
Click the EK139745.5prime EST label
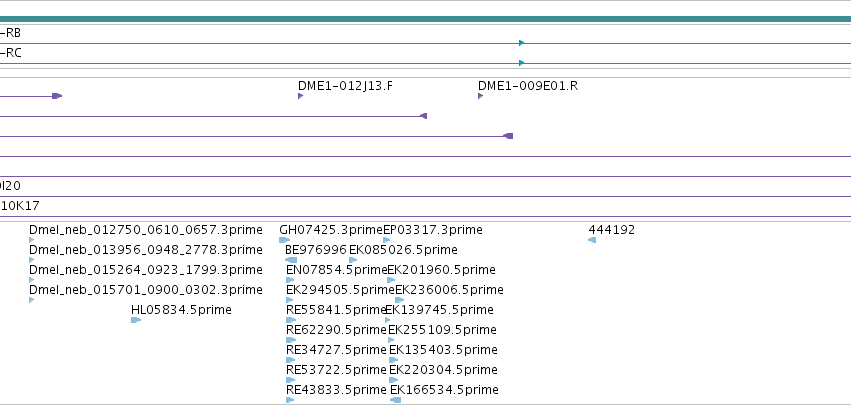439,310
